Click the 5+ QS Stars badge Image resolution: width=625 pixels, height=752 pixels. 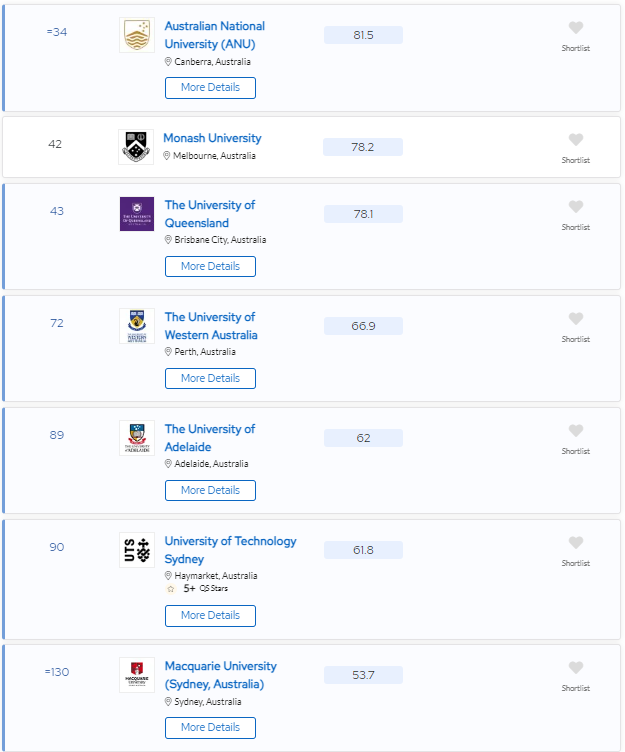point(197,588)
